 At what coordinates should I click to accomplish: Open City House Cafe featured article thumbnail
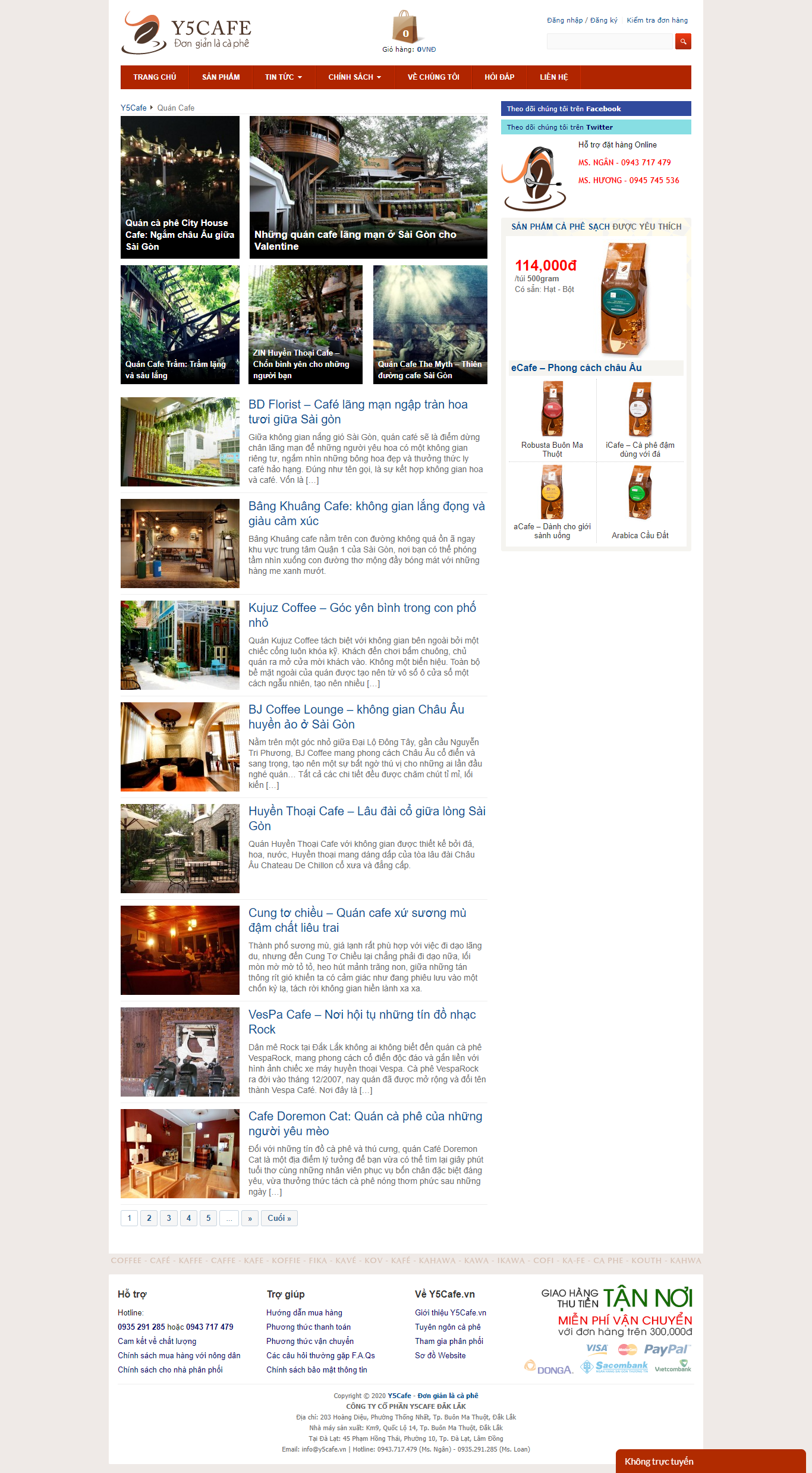180,187
